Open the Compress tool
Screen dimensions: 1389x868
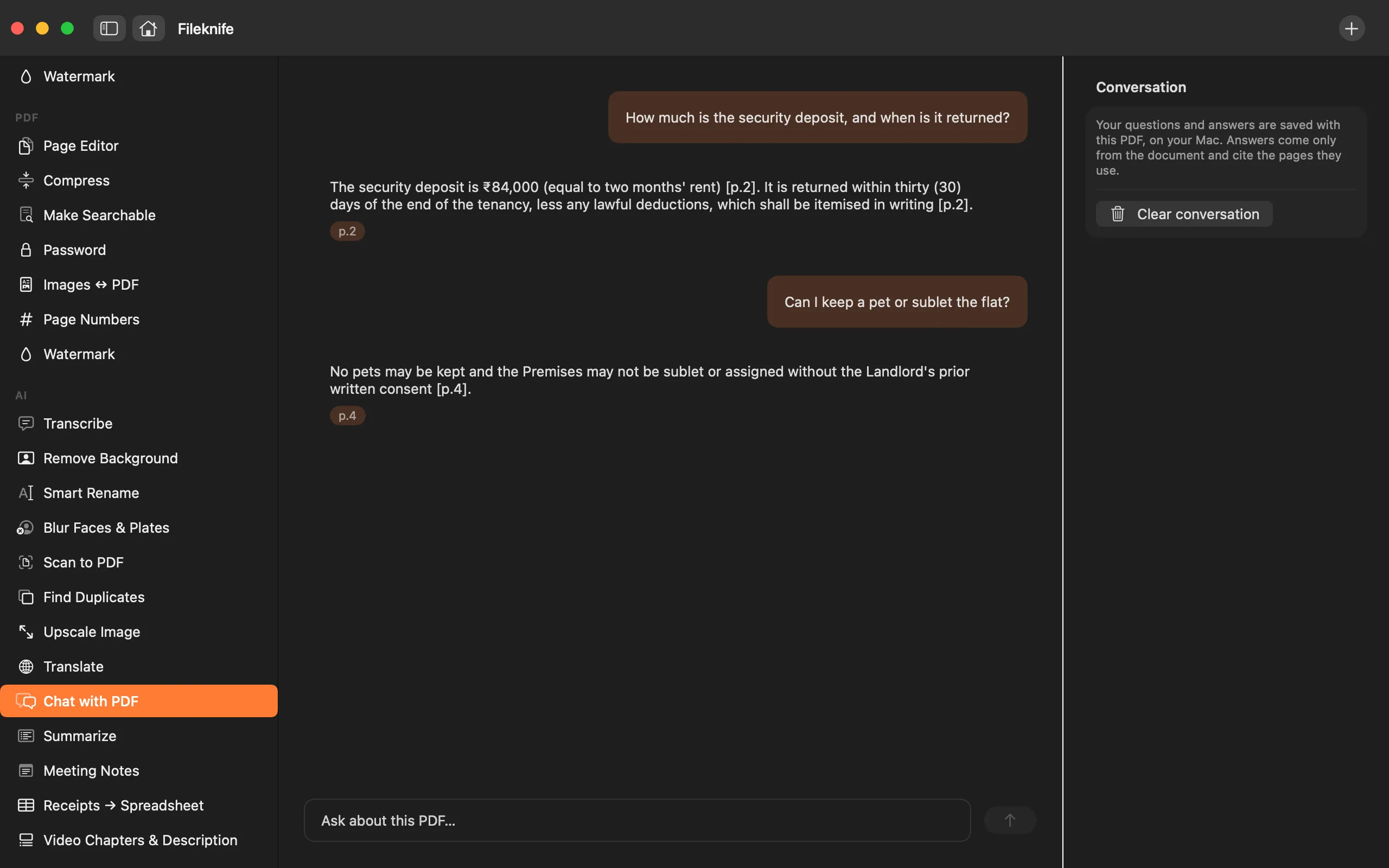coord(139,180)
